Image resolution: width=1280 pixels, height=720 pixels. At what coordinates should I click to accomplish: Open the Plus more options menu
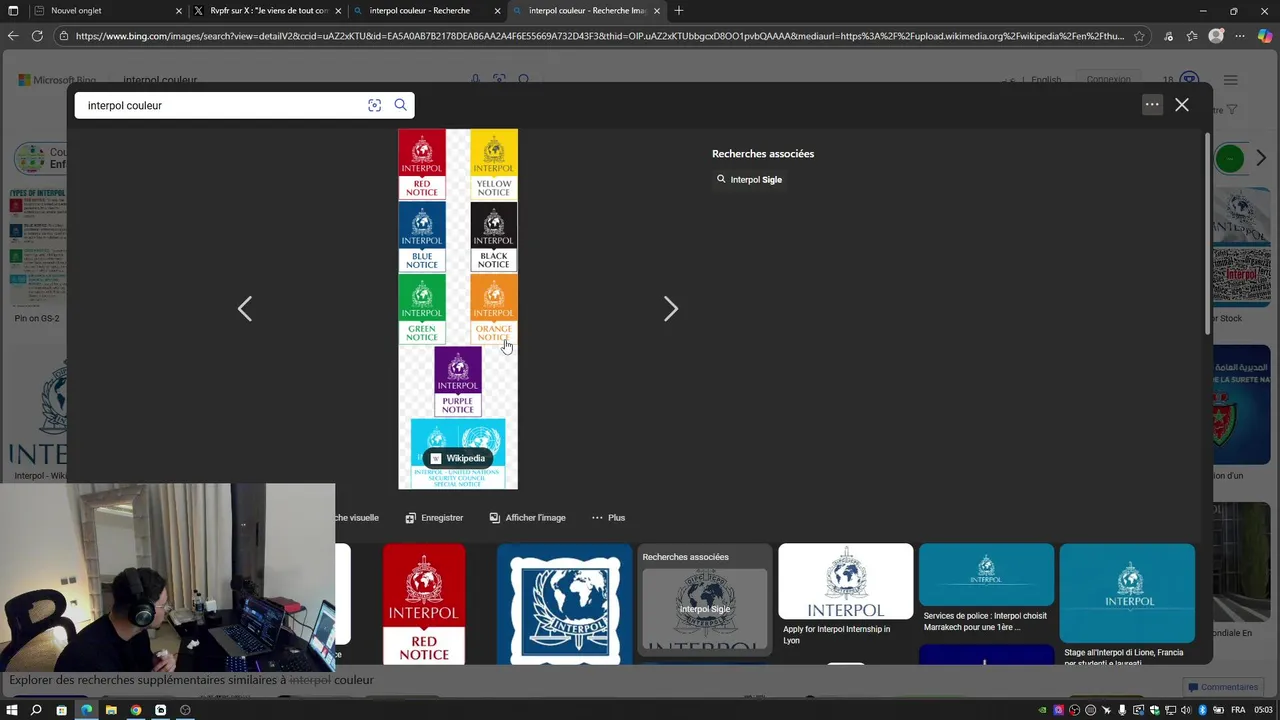[608, 518]
